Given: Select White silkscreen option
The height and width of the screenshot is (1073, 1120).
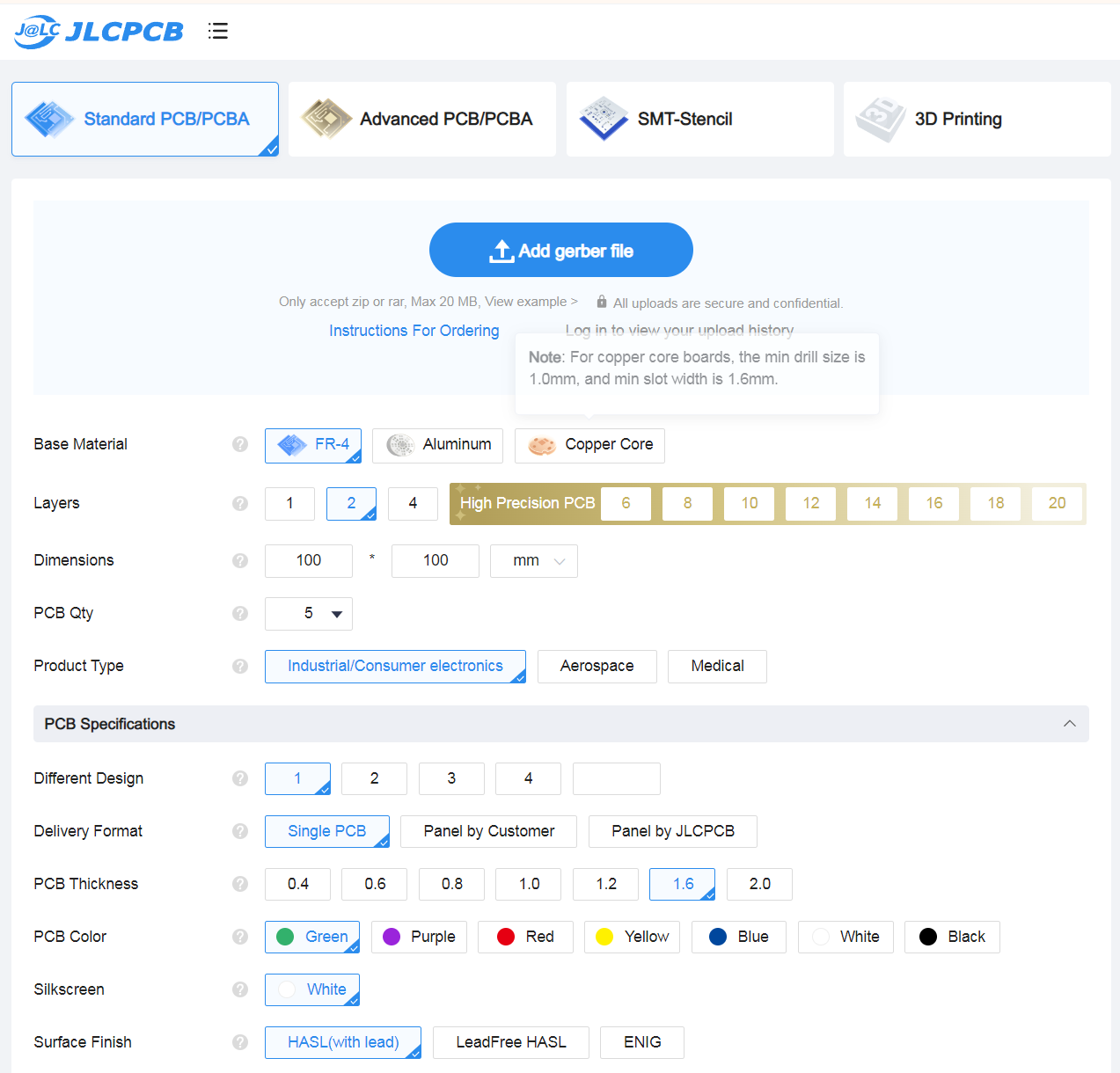Looking at the screenshot, I should 312,990.
